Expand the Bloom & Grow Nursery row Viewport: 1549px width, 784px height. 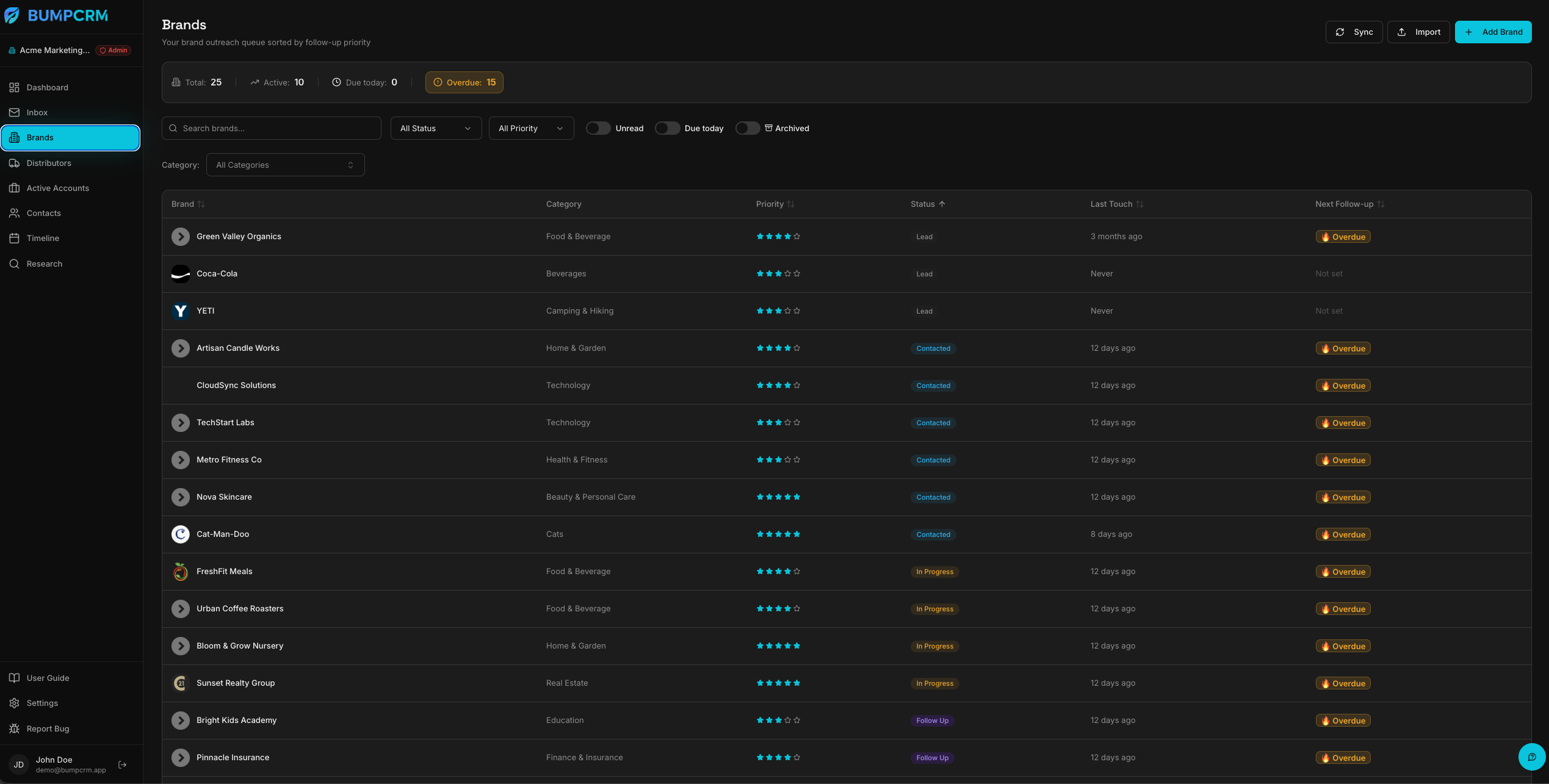pyautogui.click(x=180, y=646)
